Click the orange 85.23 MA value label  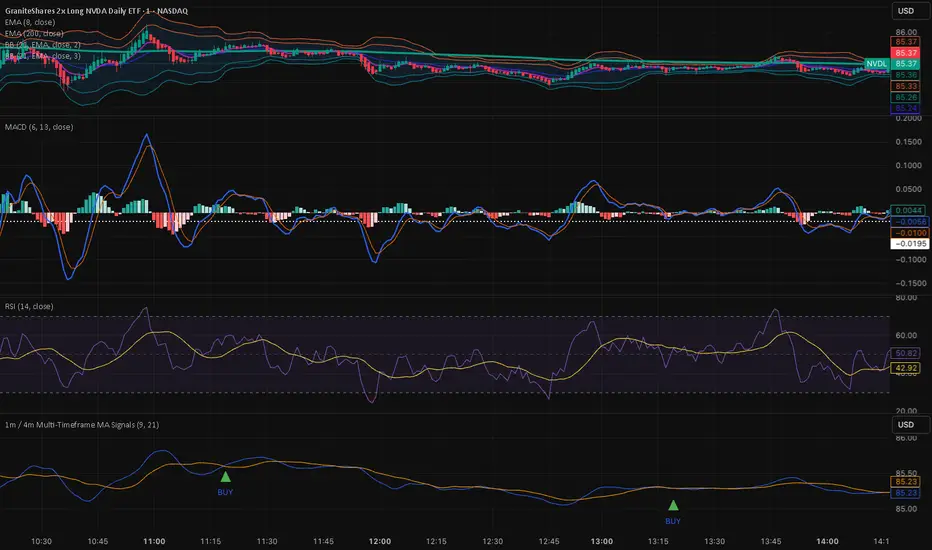[906, 482]
